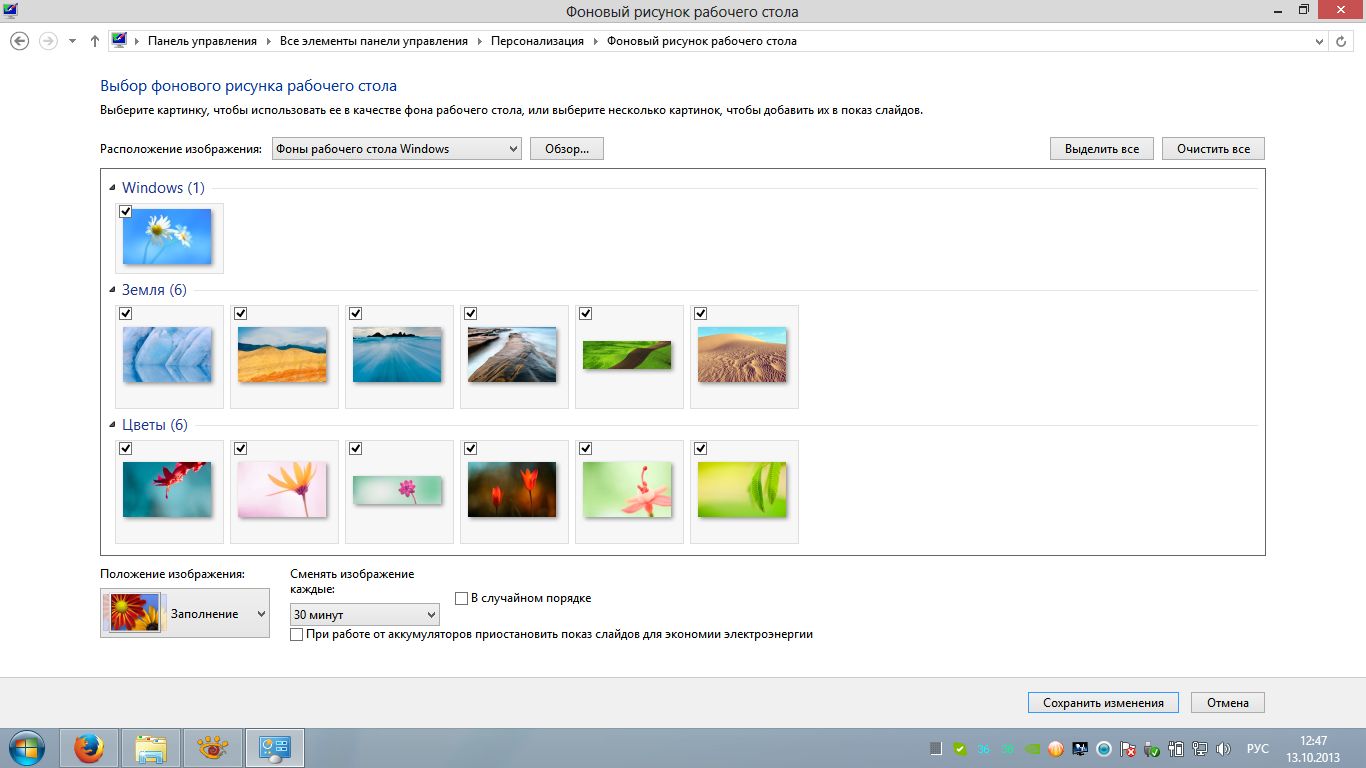The height and width of the screenshot is (768, 1366).
Task: Open the 'Заполнение' picture position dropdown
Action: [185, 613]
